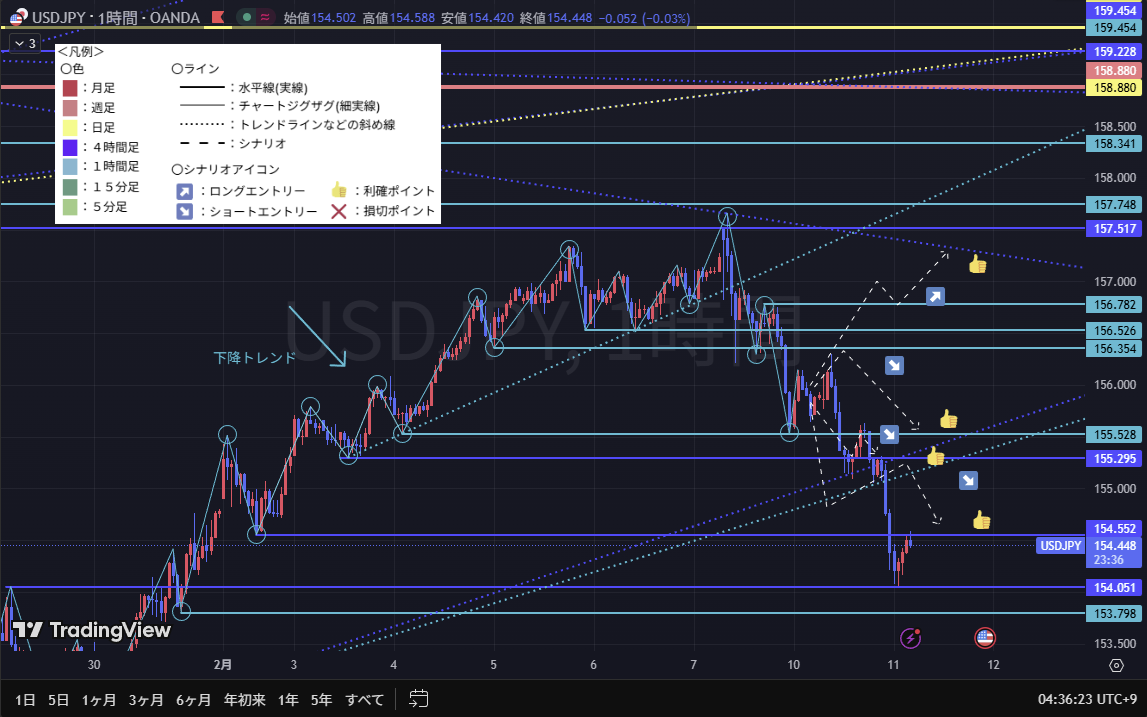The height and width of the screenshot is (717, 1147).
Task: Click the red flag icon beside OANDA
Action: coord(216,17)
